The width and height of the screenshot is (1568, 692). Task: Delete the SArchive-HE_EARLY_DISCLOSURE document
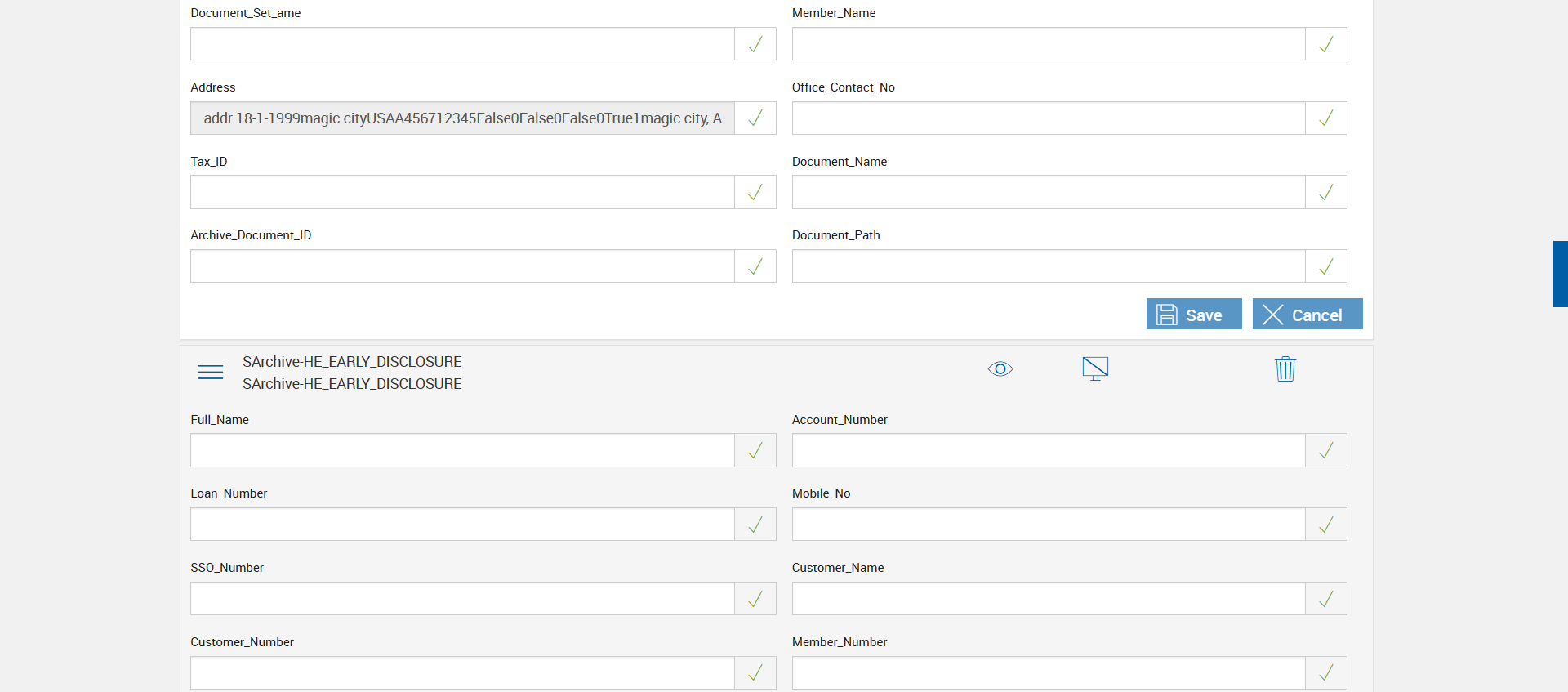pyautogui.click(x=1285, y=368)
